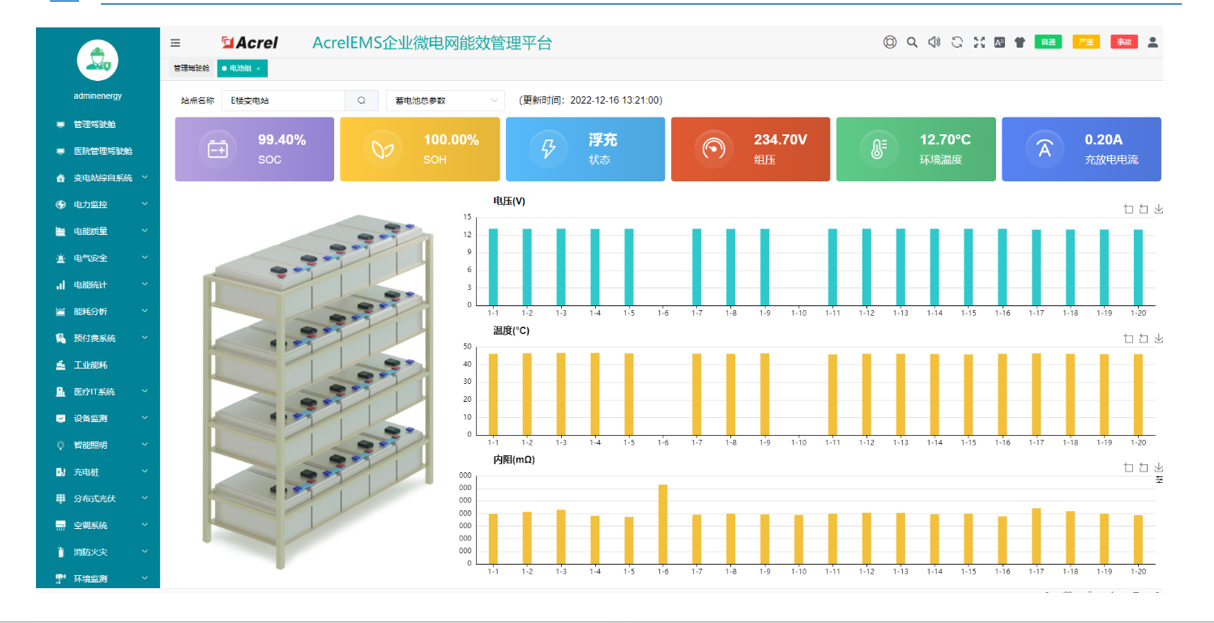Click the green 普通 alarm badge

pyautogui.click(x=1047, y=42)
